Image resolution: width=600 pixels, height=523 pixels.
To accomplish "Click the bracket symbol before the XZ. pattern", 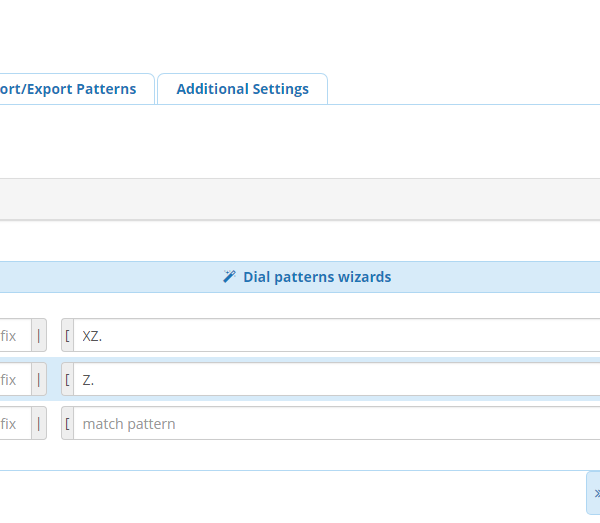I will [68, 336].
